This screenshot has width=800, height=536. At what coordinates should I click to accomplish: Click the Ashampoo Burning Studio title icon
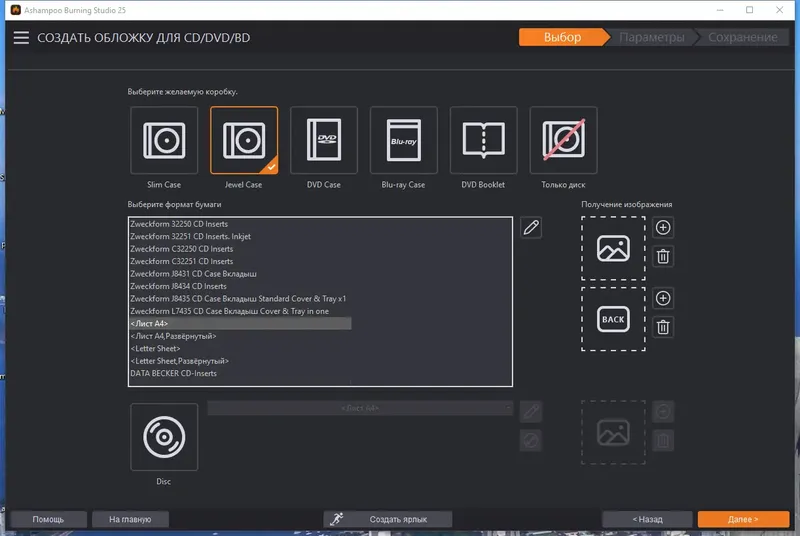click(x=16, y=10)
